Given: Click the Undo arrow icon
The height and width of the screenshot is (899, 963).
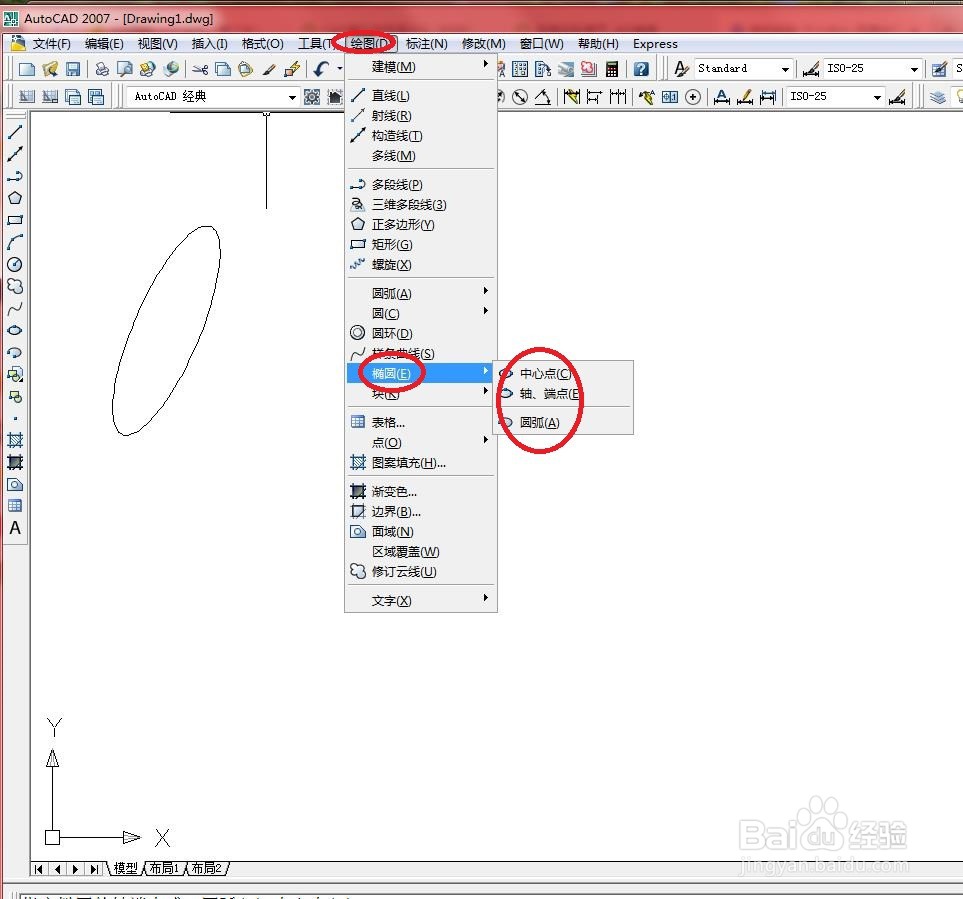Looking at the screenshot, I should [321, 69].
